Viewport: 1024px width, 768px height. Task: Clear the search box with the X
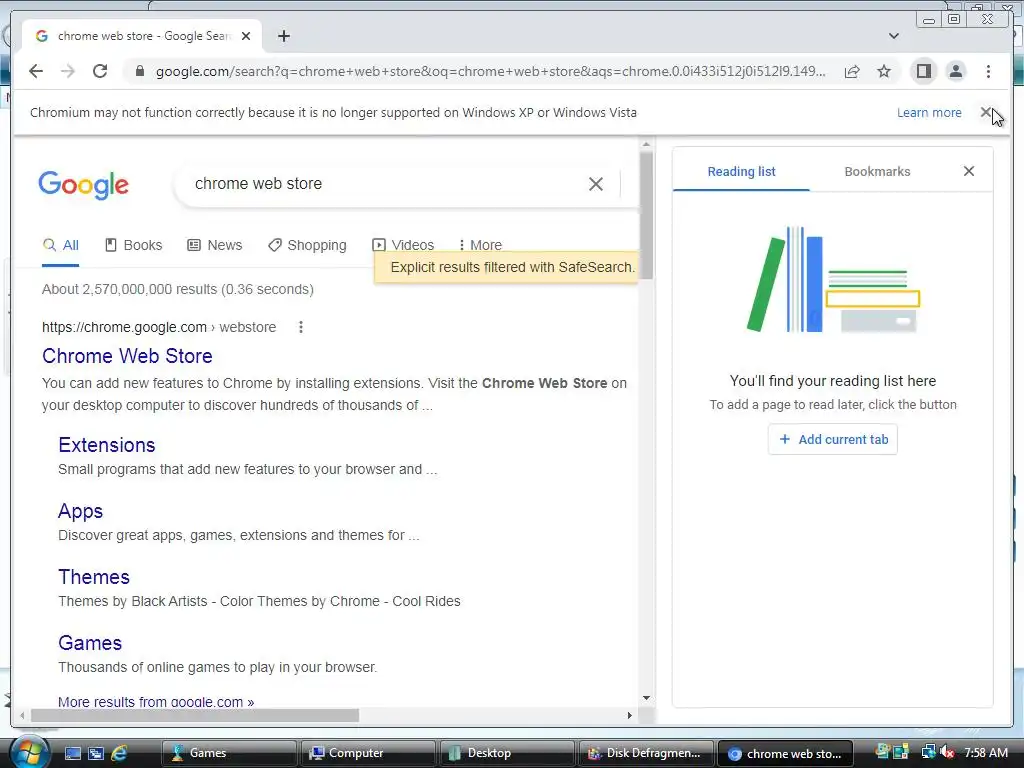(x=596, y=184)
